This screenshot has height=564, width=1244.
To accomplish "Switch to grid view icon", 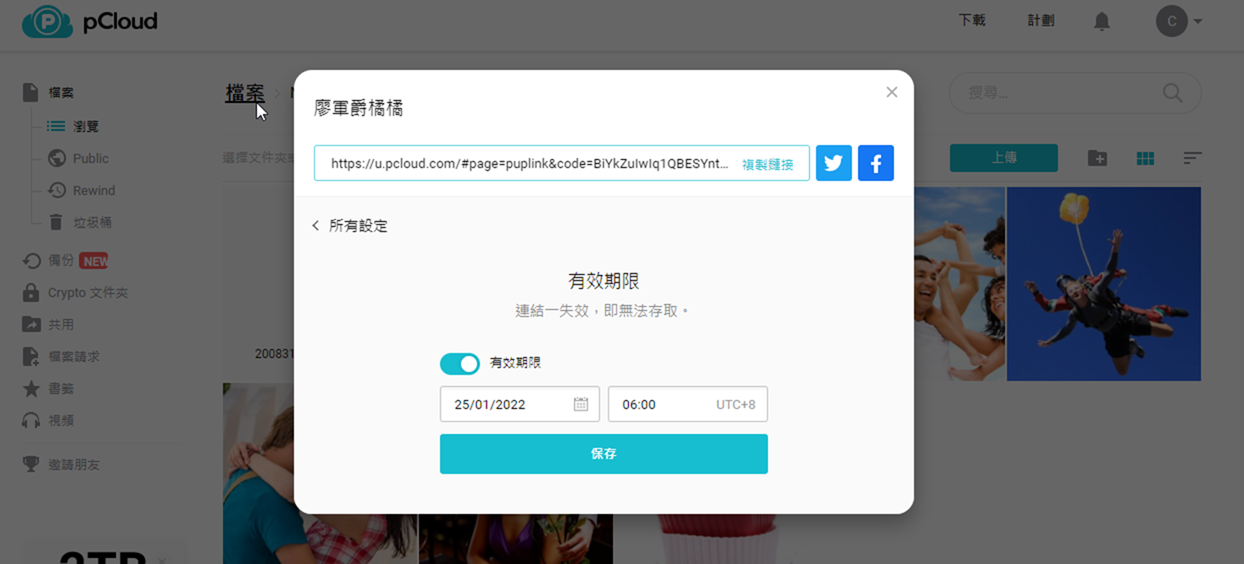I will pyautogui.click(x=1145, y=158).
